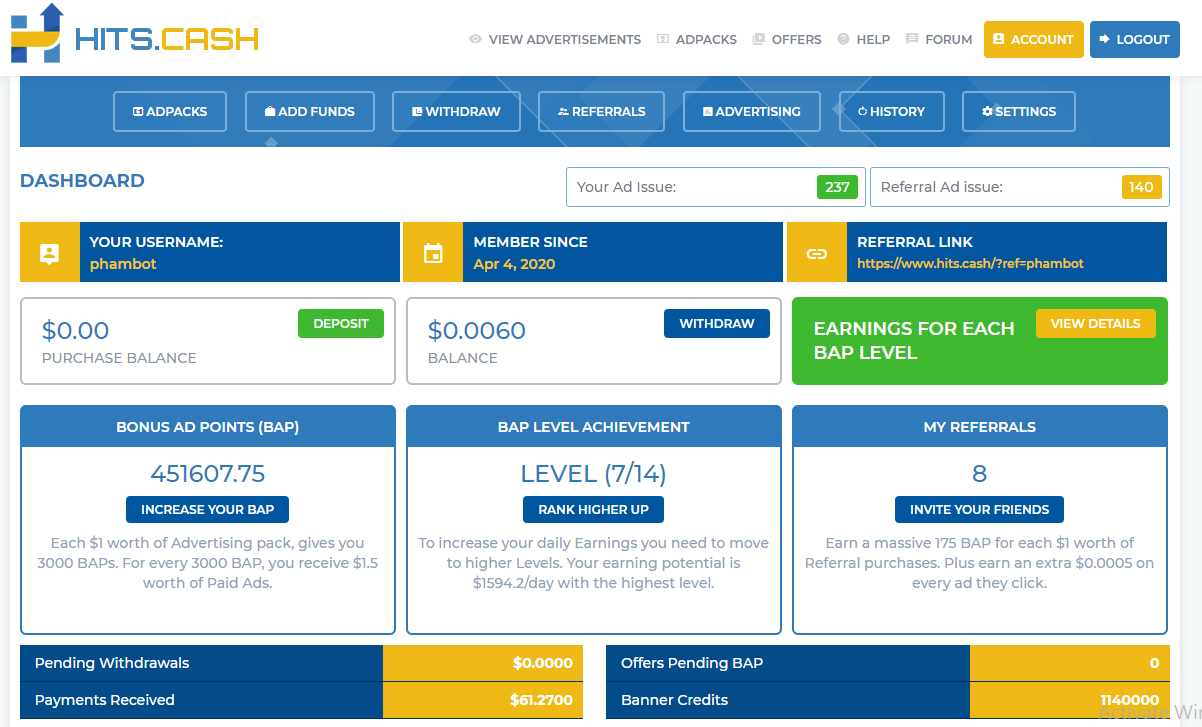
Task: Open Adpacks from the top navigation
Action: click(x=706, y=40)
